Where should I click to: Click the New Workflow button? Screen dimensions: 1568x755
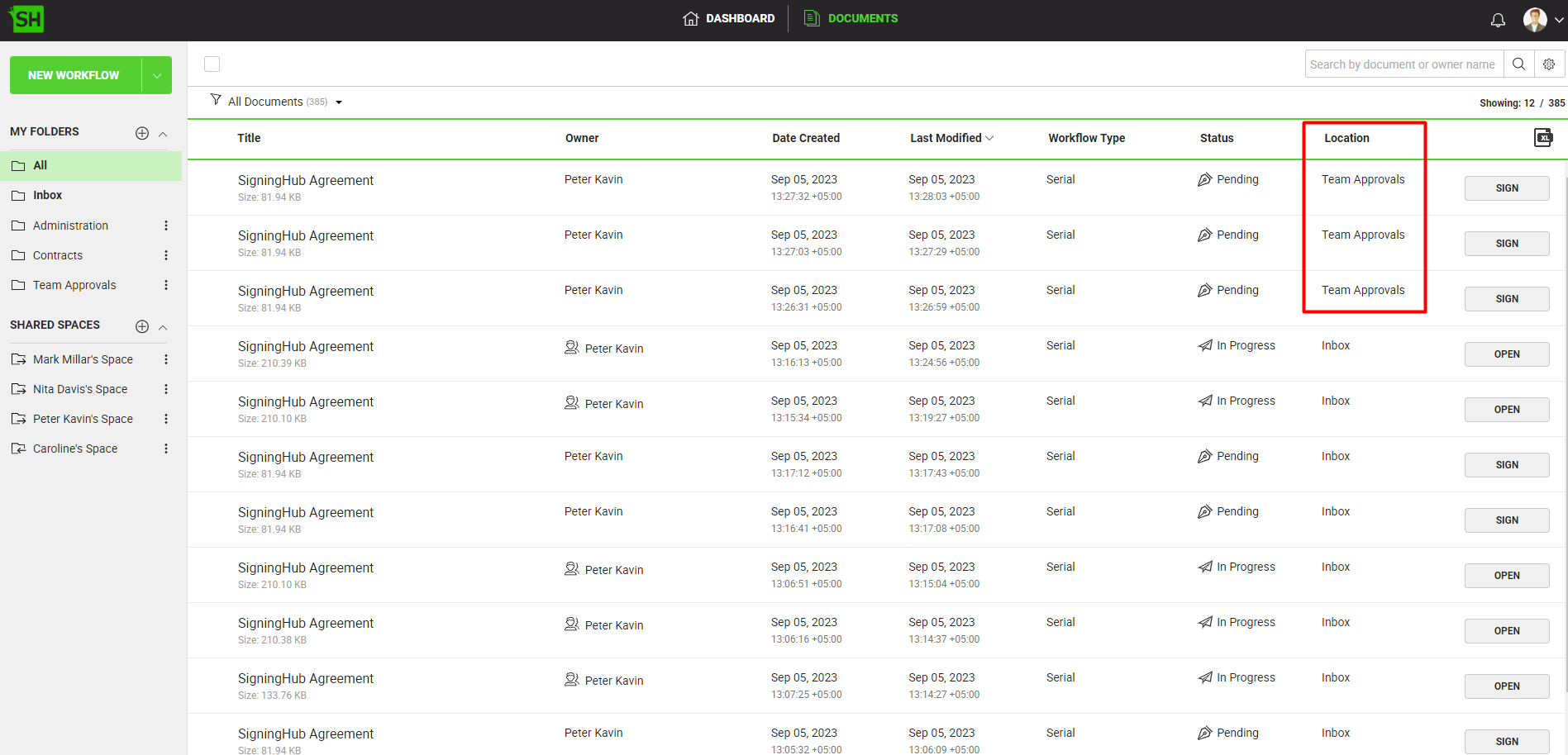point(74,75)
